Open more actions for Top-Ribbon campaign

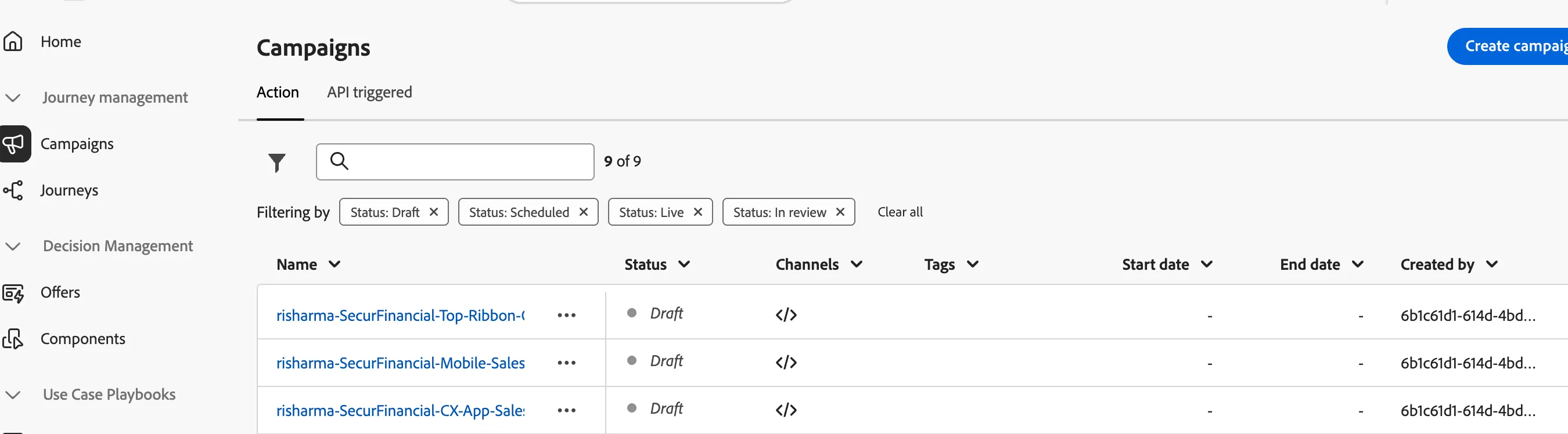[567, 316]
